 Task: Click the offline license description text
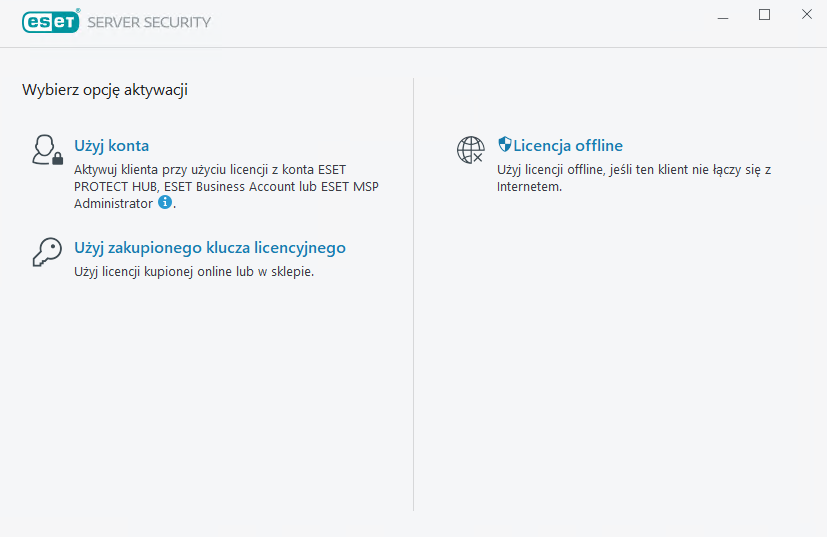coord(634,178)
